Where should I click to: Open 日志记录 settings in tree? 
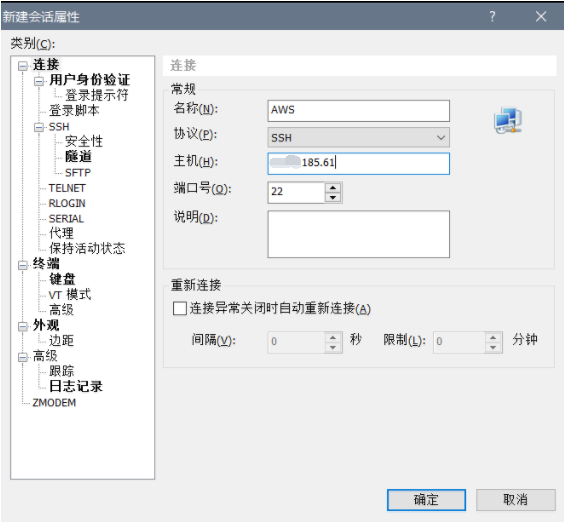tap(76, 386)
